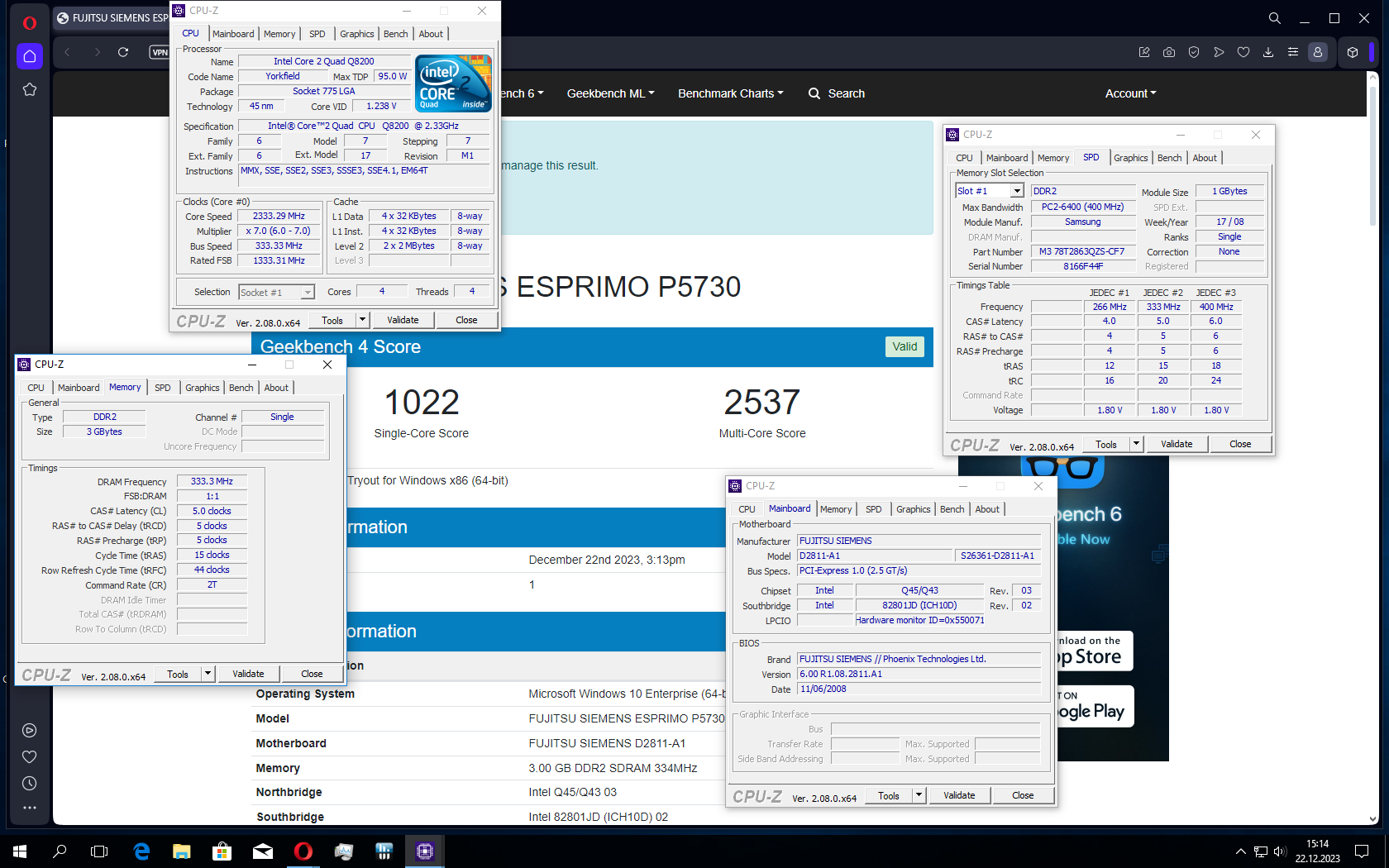Open File Explorer from the taskbar

pyautogui.click(x=181, y=851)
